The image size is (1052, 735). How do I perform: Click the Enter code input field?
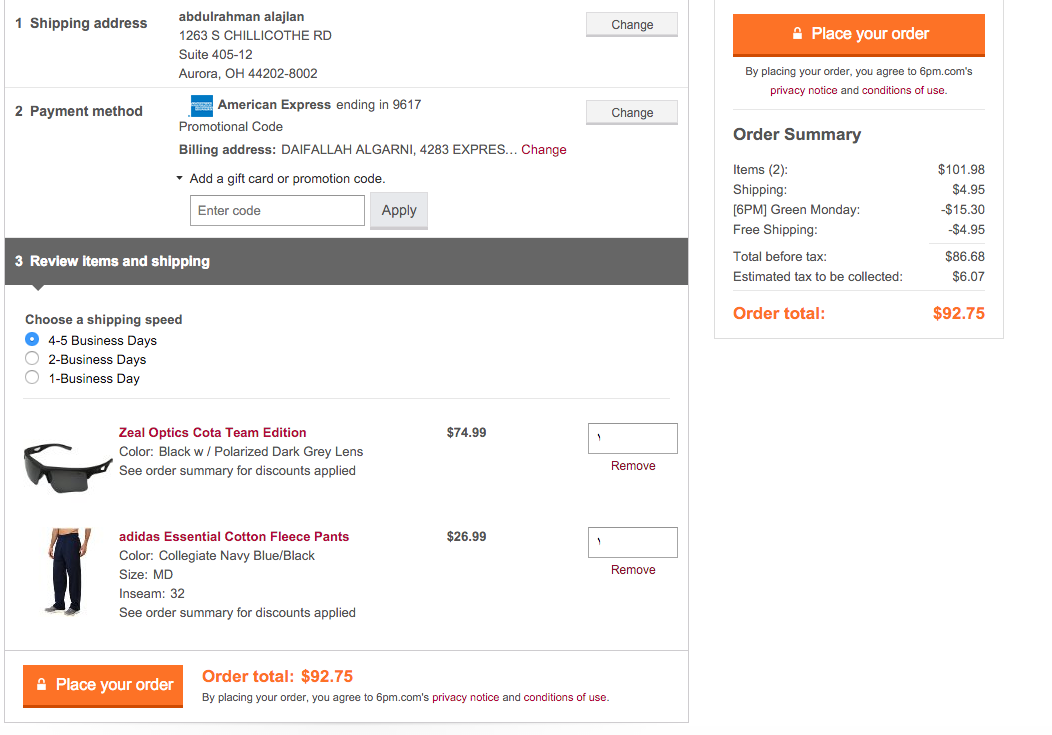pos(277,211)
